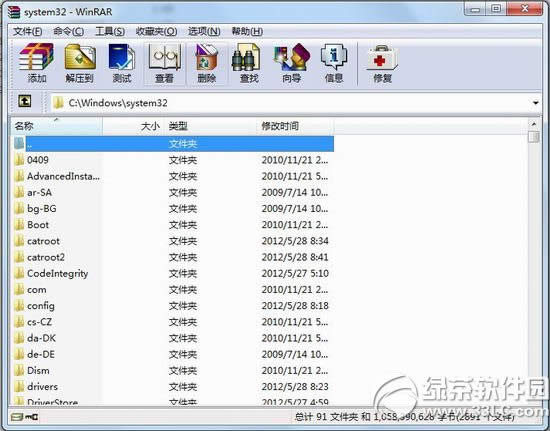Image resolution: width=550 pixels, height=431 pixels.
Task: Open the Tools (工具) menu
Action: pos(110,32)
